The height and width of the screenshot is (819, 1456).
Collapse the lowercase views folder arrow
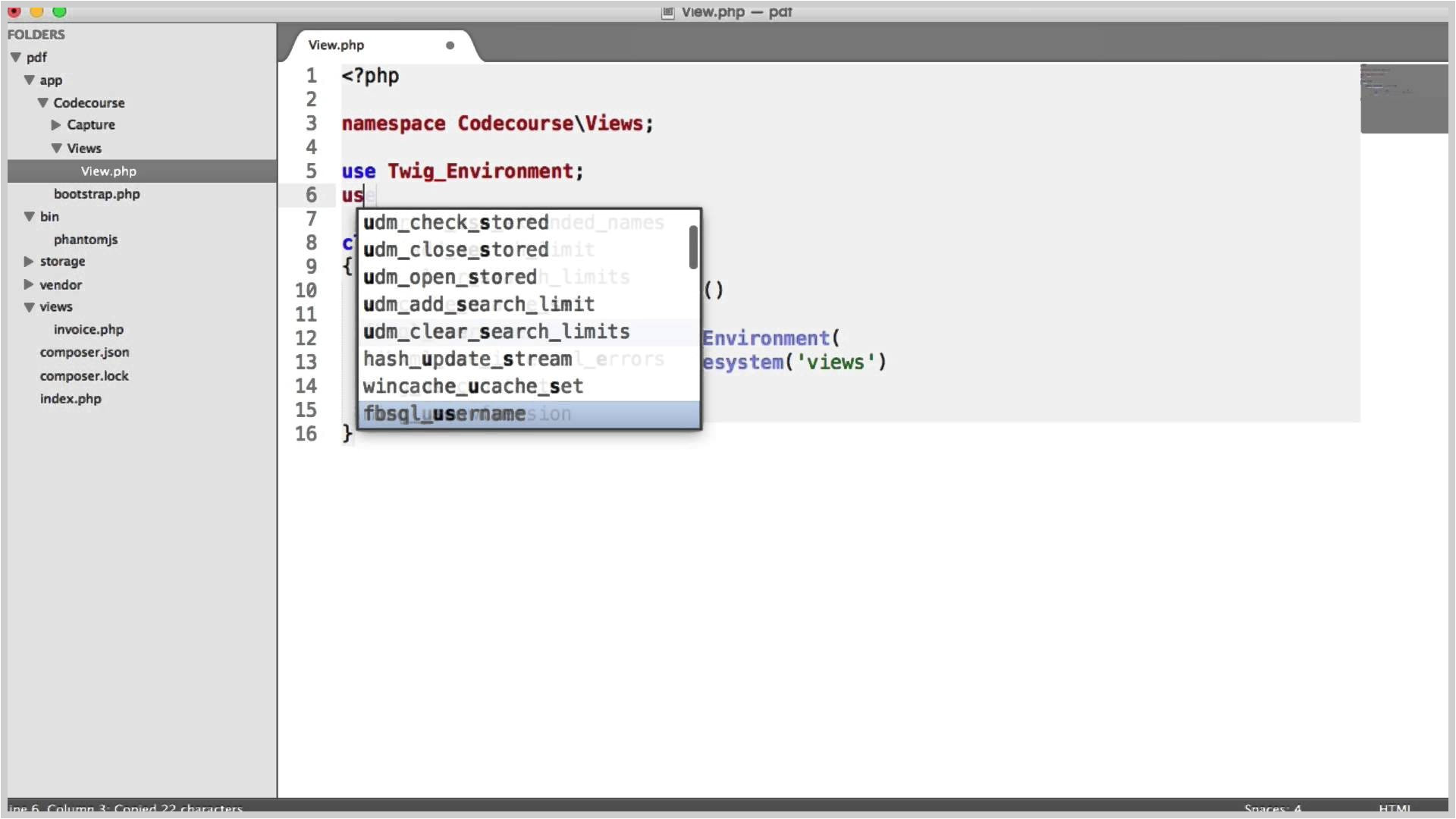30,307
